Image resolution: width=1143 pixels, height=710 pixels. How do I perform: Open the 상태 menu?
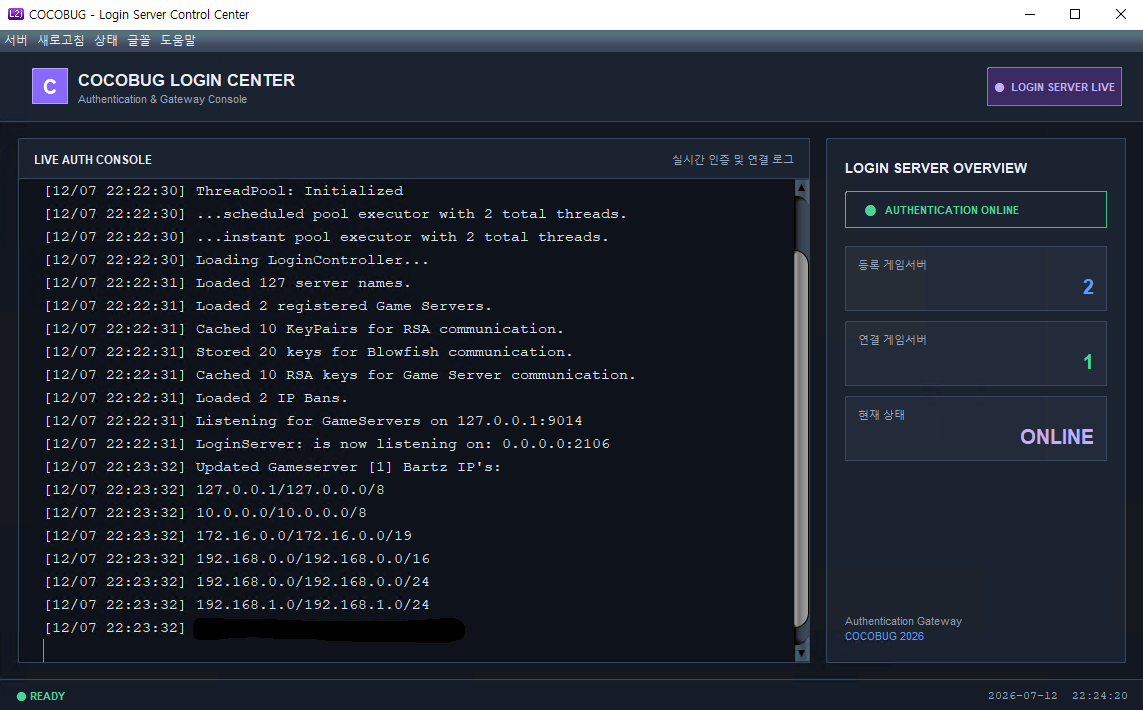pyautogui.click(x=106, y=40)
